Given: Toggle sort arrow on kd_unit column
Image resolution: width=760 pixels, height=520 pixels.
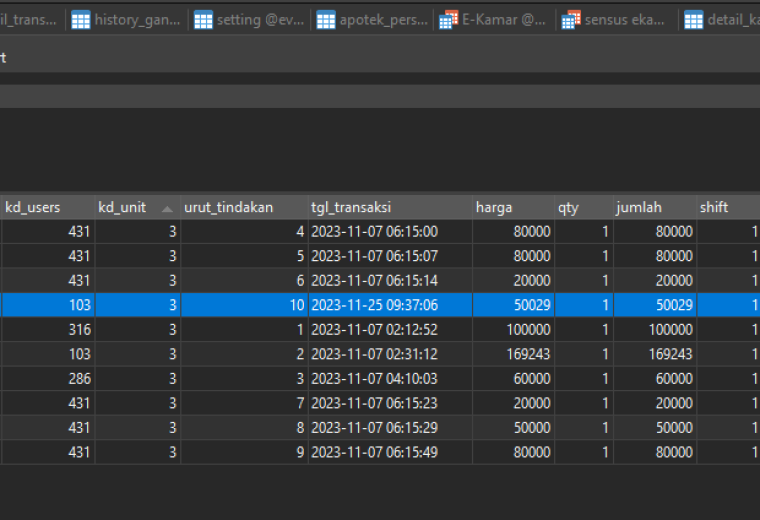Looking at the screenshot, I should pos(167,209).
